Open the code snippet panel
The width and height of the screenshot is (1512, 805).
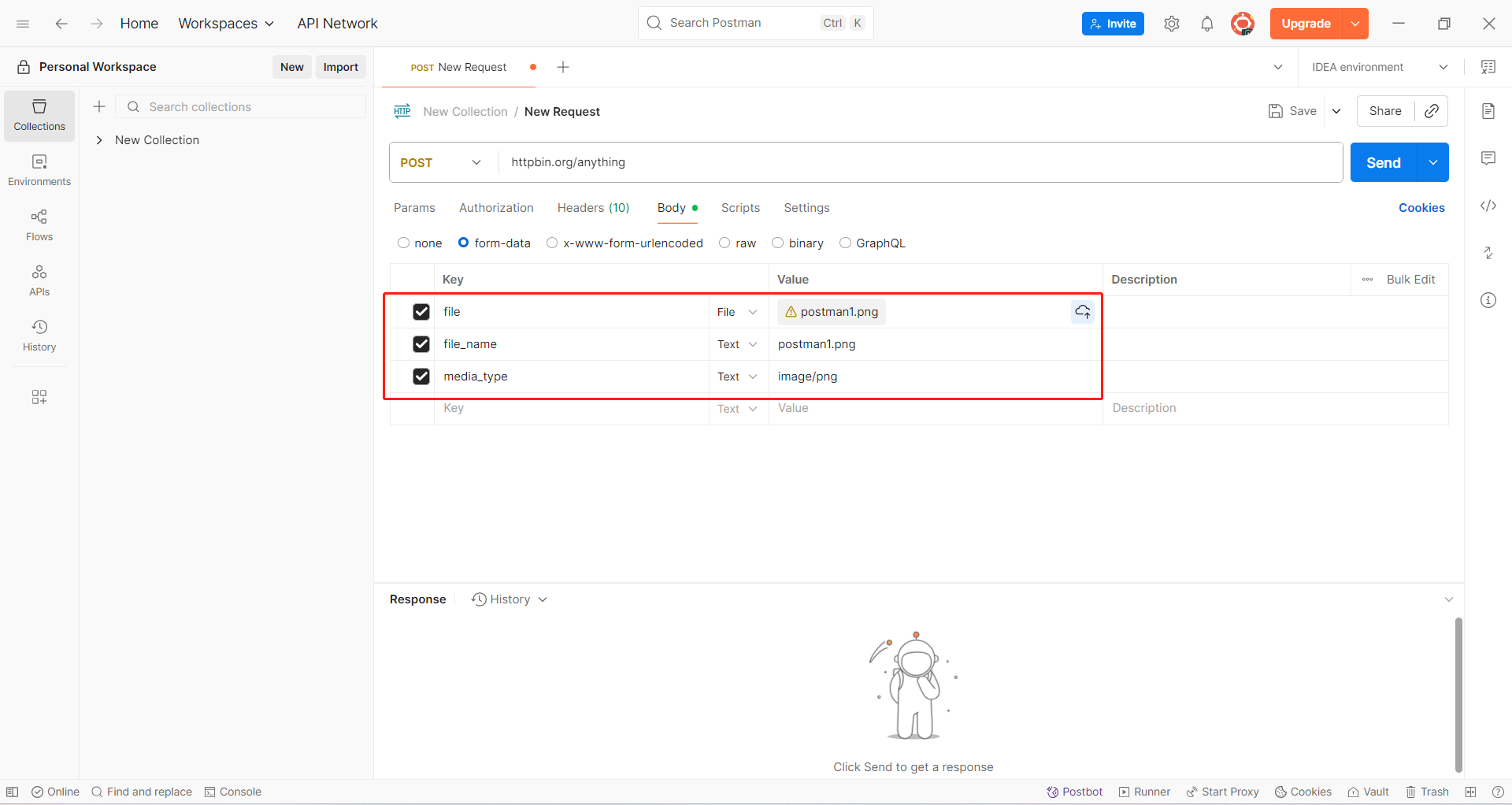point(1488,206)
